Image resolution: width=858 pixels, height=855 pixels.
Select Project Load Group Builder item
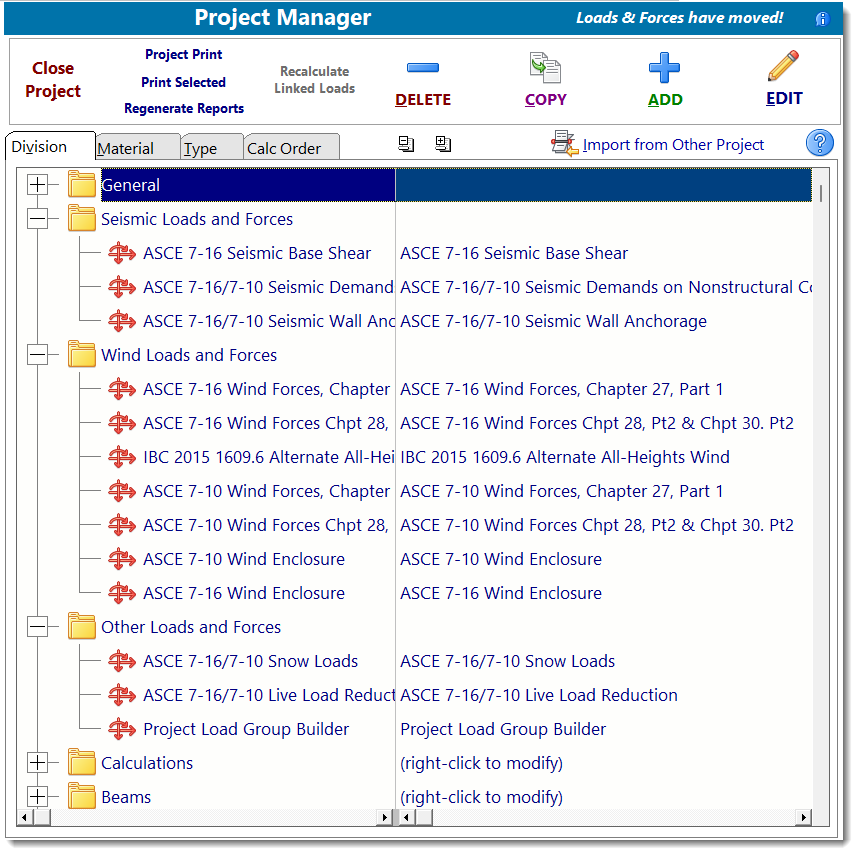click(x=245, y=729)
